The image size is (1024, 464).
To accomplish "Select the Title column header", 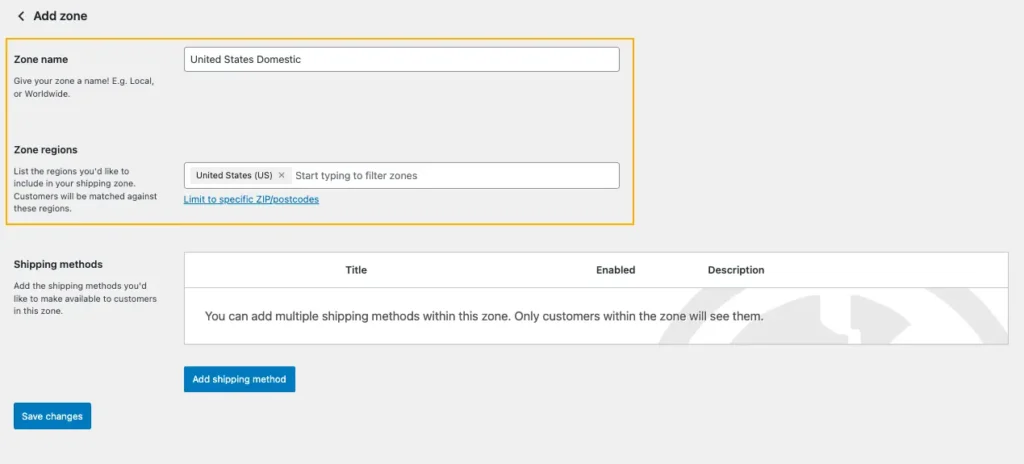I will 356,270.
